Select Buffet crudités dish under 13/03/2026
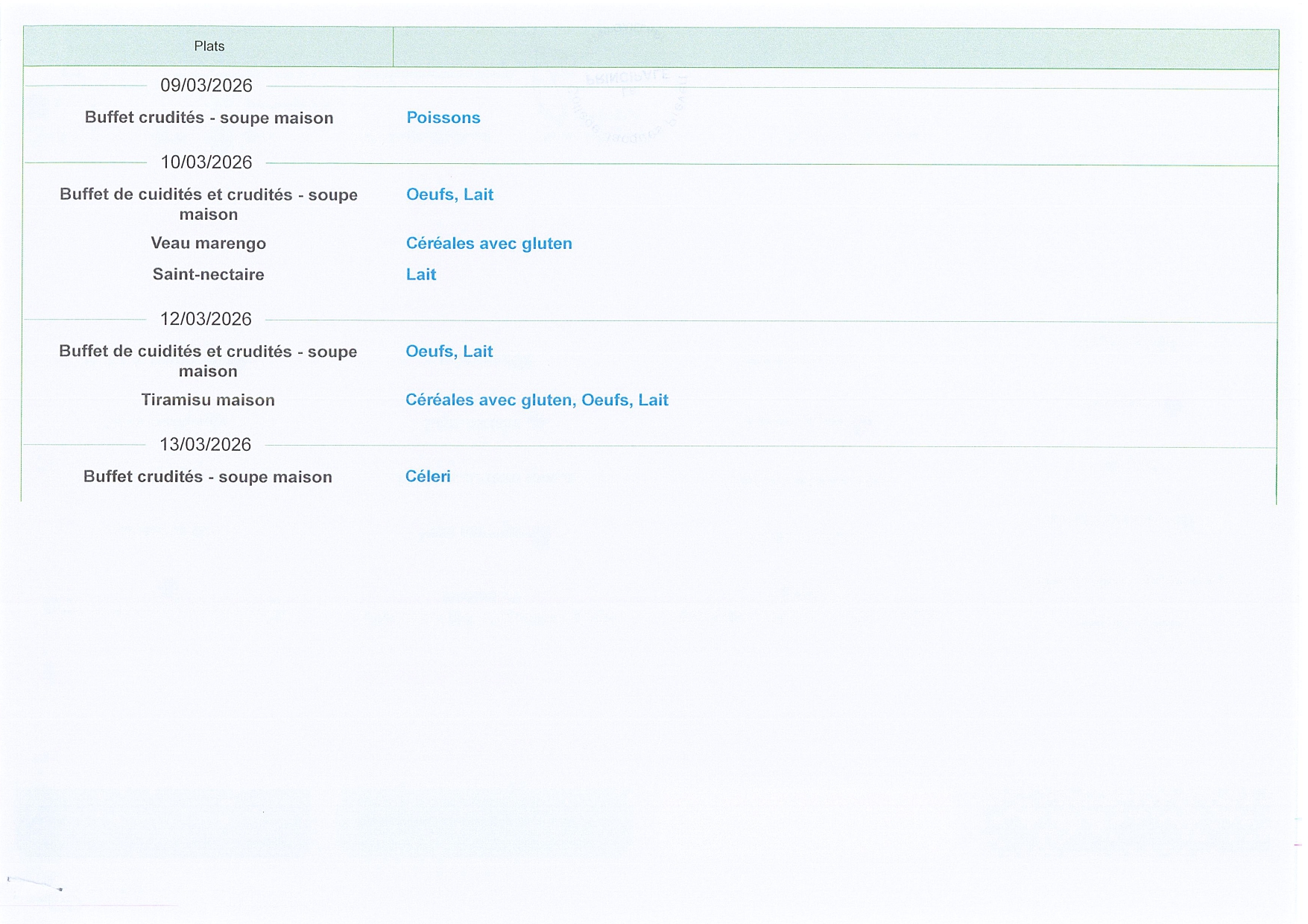1308x924 pixels. tap(207, 477)
